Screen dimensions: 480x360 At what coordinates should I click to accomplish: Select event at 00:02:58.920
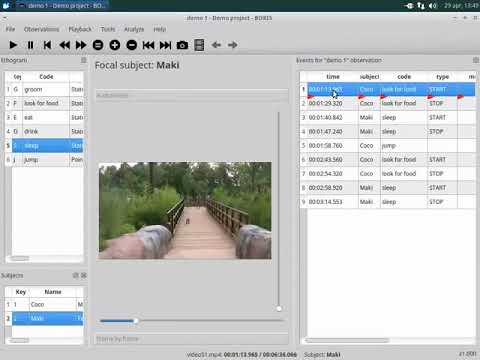tap(388, 188)
